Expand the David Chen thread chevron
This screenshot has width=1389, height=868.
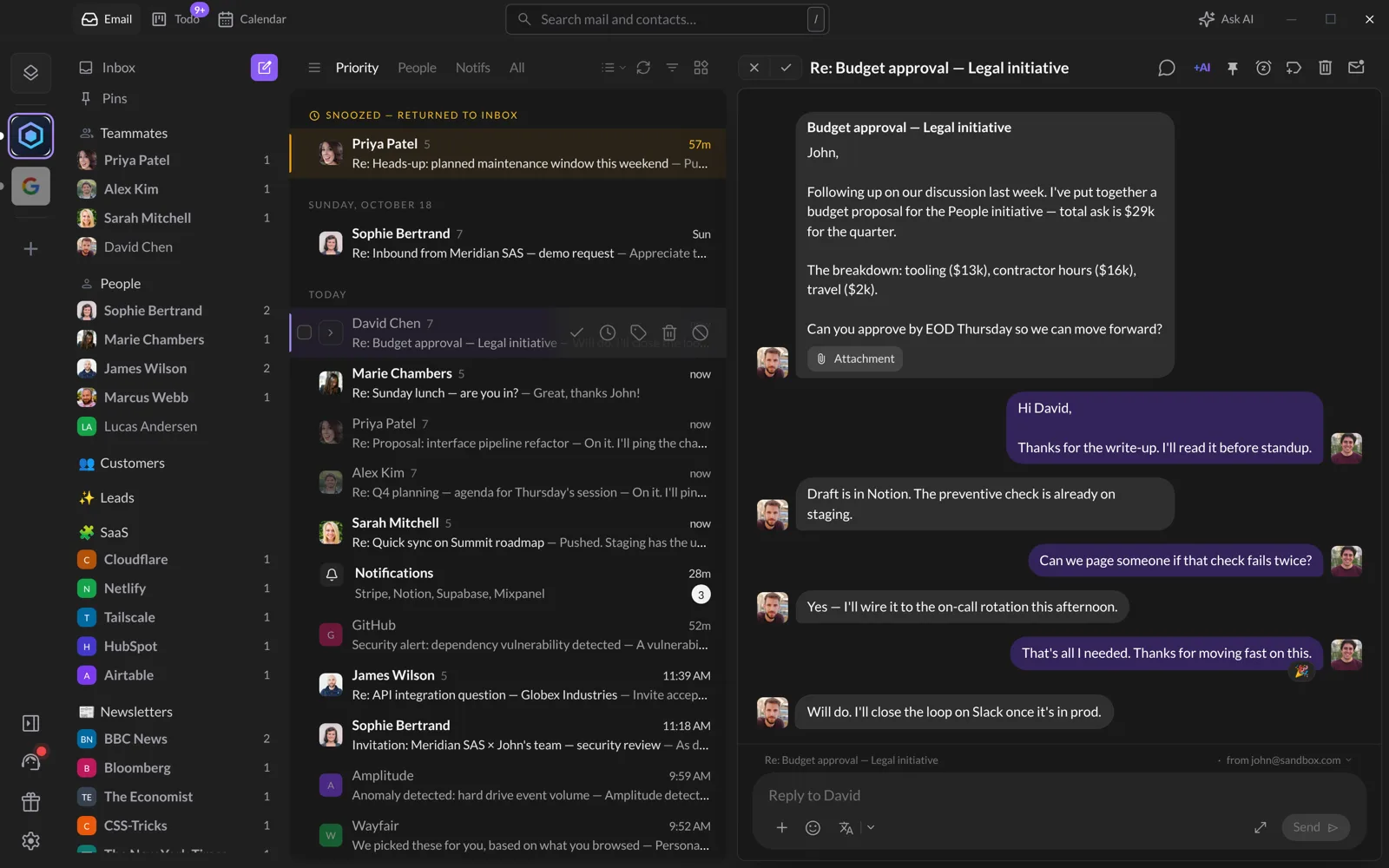[330, 332]
